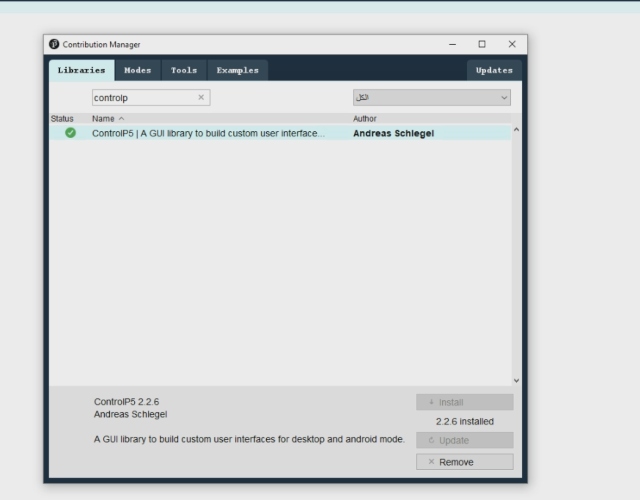Click author Andreas Schlegel in the list row
The image size is (640, 500).
pos(393,133)
